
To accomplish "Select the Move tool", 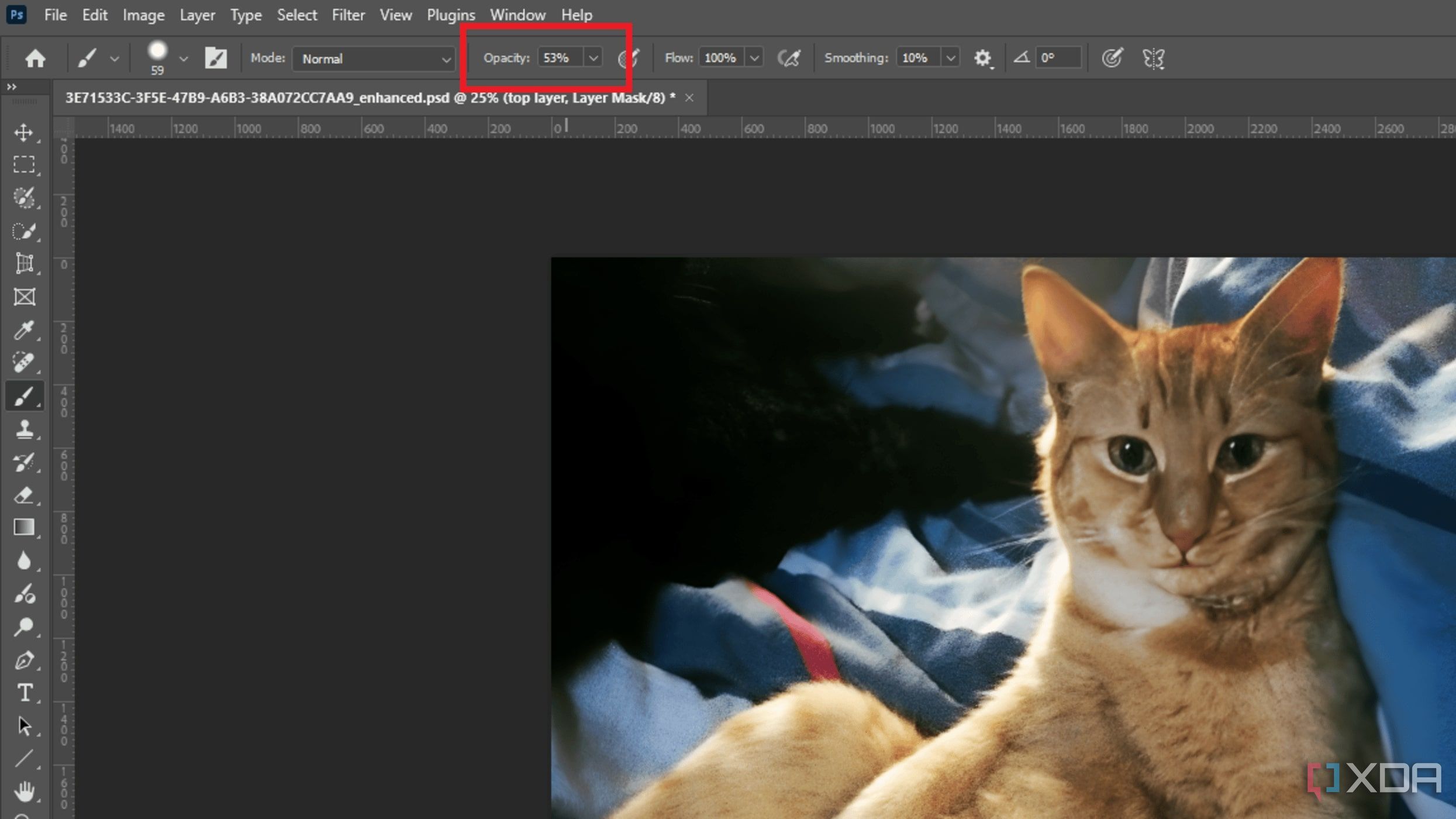I will pos(24,131).
